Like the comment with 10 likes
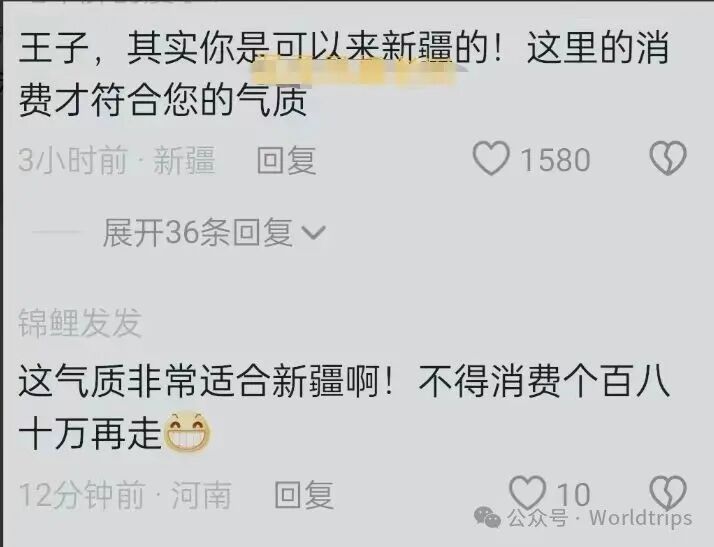The height and width of the screenshot is (547, 714). pos(527,493)
